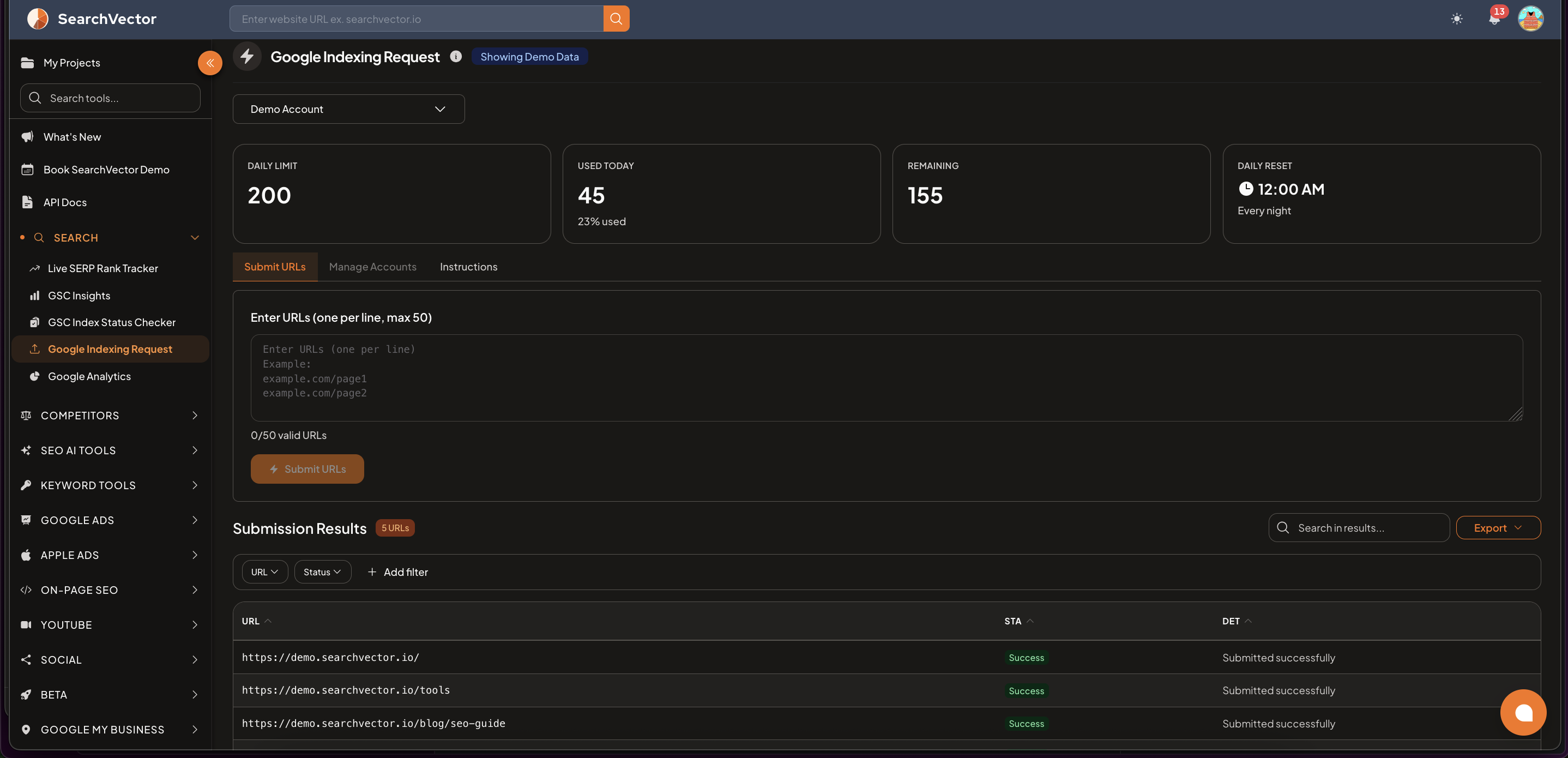Switch to the Manage Accounts tab
Screen dimensions: 1568x758
372,267
